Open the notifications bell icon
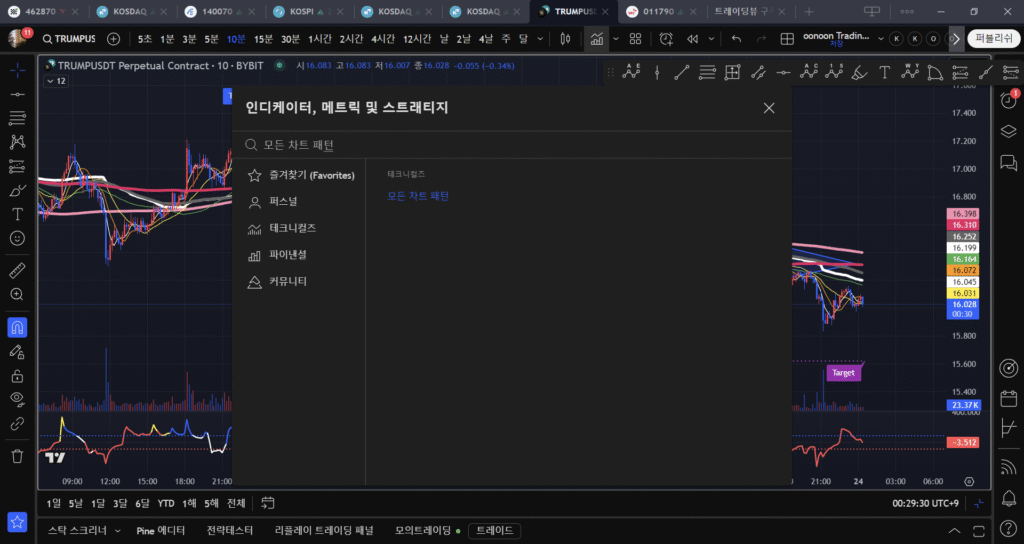Image resolution: width=1024 pixels, height=544 pixels. (1008, 498)
